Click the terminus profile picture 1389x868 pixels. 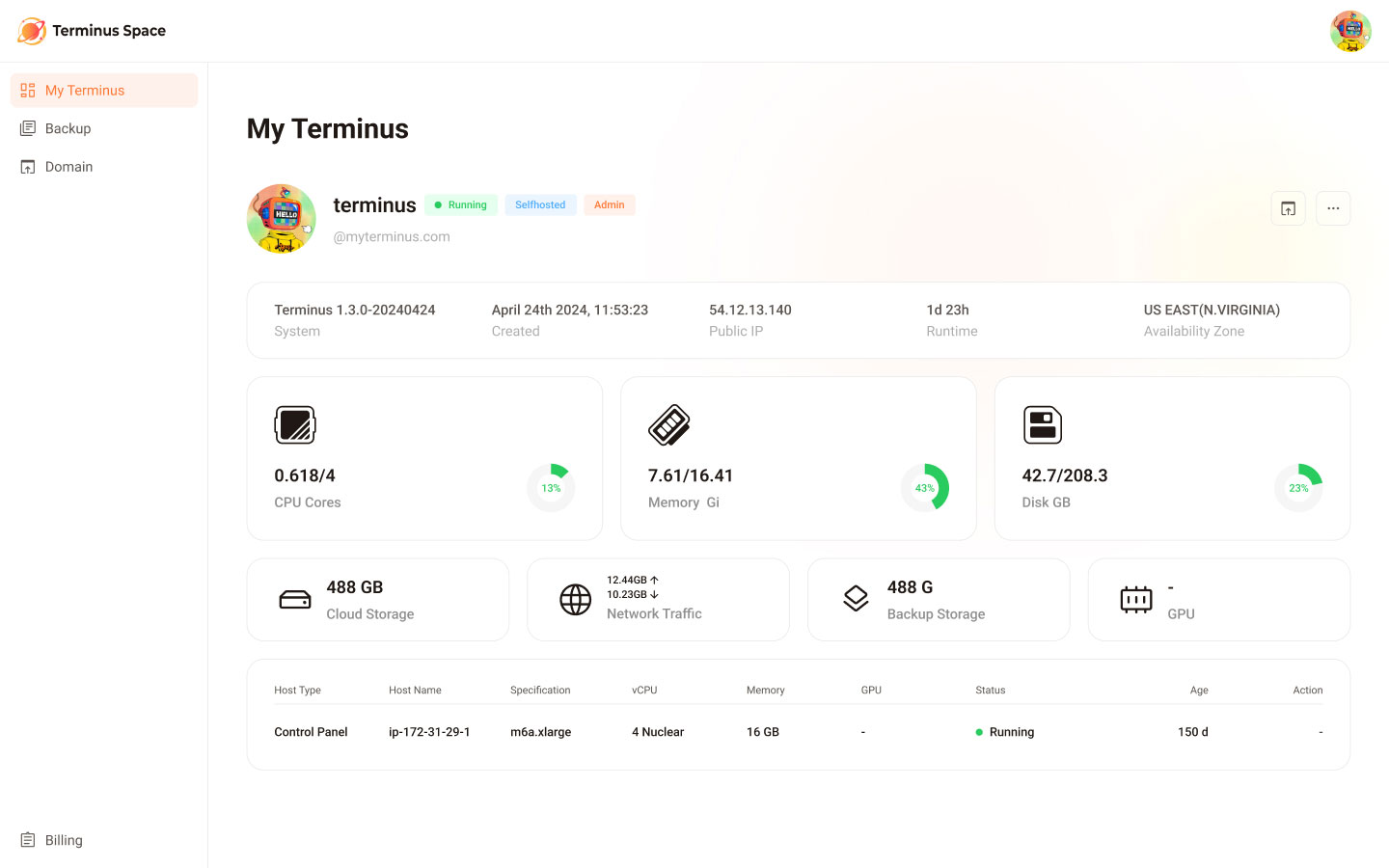pyautogui.click(x=282, y=219)
